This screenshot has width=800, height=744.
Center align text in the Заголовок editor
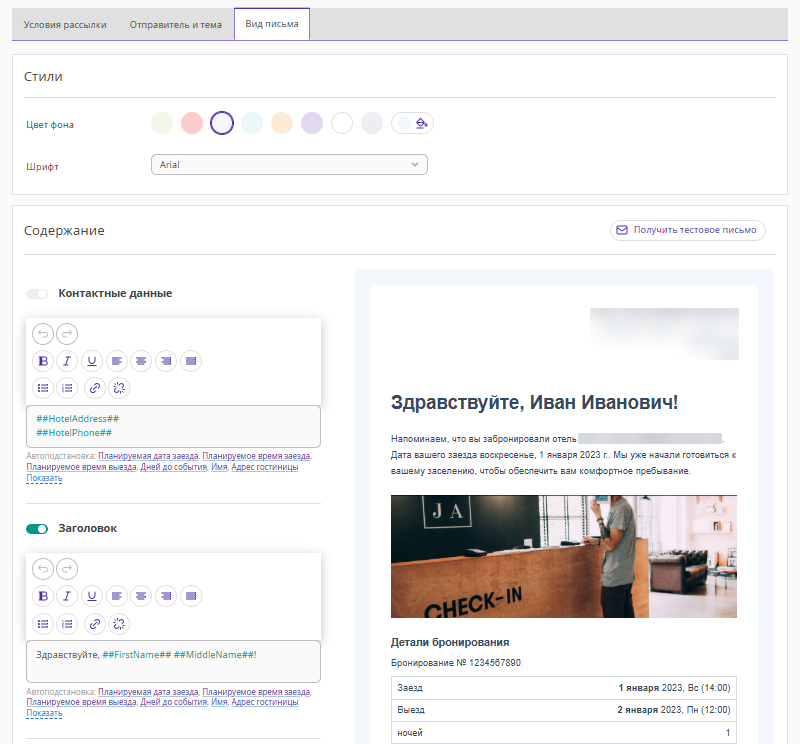141,596
